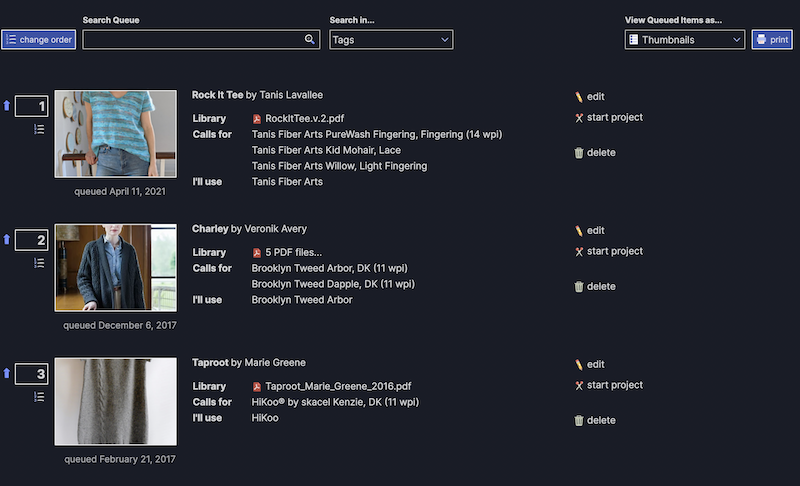
Task: Click the pencil edit icon for Rock It Tee
Action: point(578,97)
